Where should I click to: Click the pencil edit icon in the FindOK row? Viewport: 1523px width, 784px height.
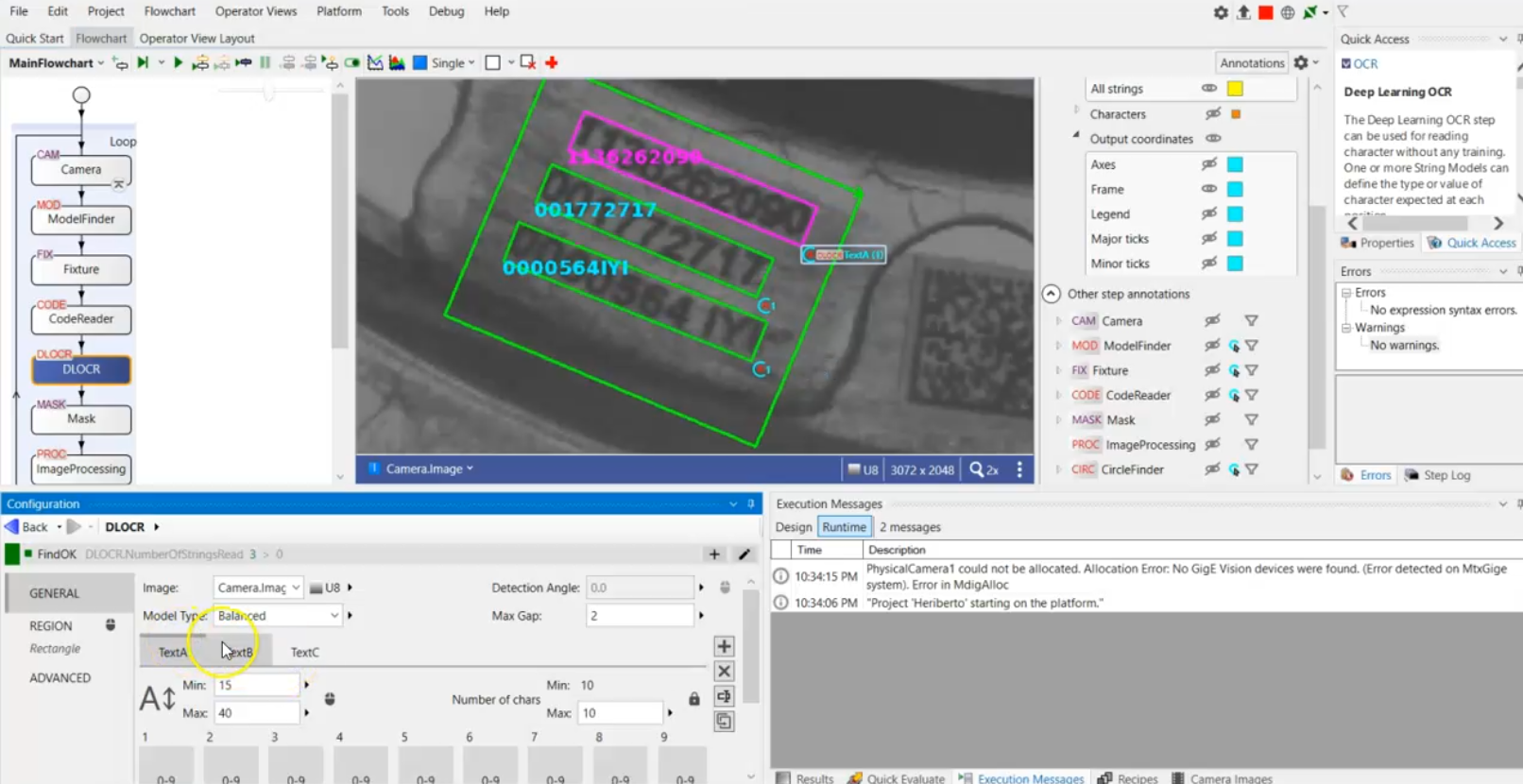point(744,554)
